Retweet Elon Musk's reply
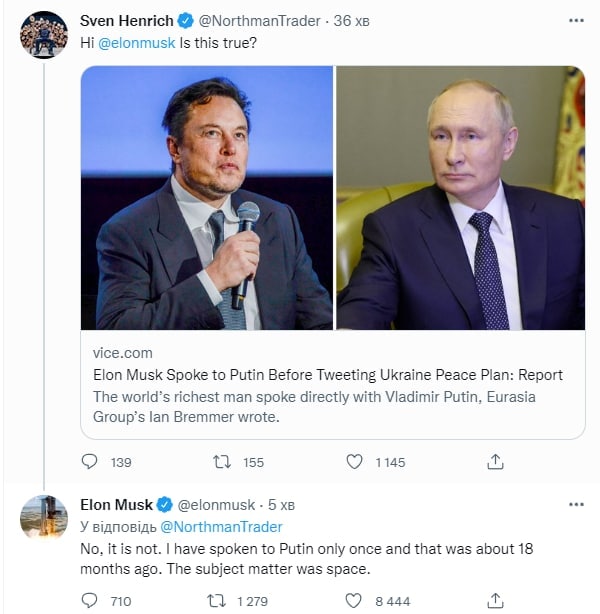 (215, 601)
